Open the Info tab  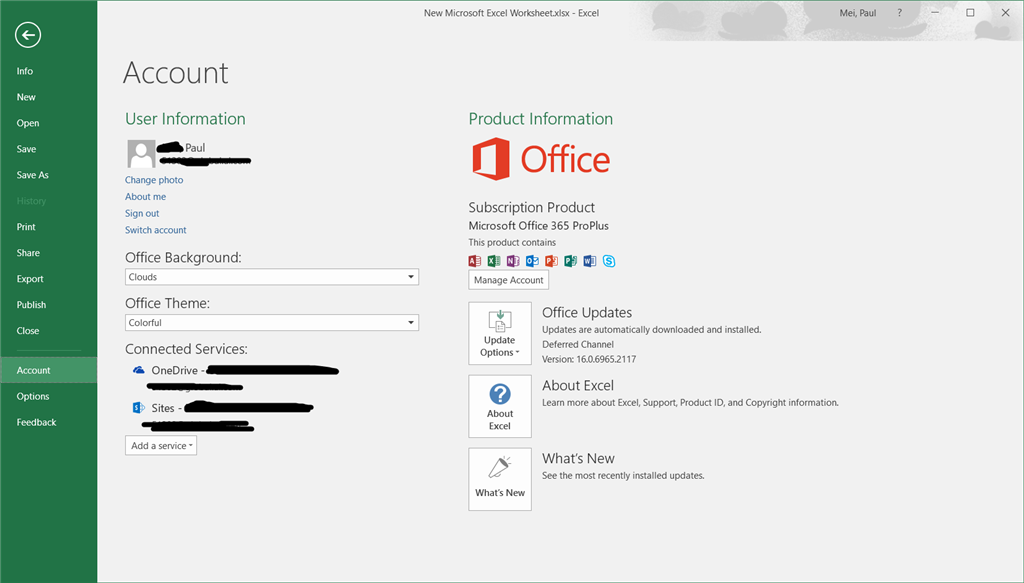click(x=25, y=71)
